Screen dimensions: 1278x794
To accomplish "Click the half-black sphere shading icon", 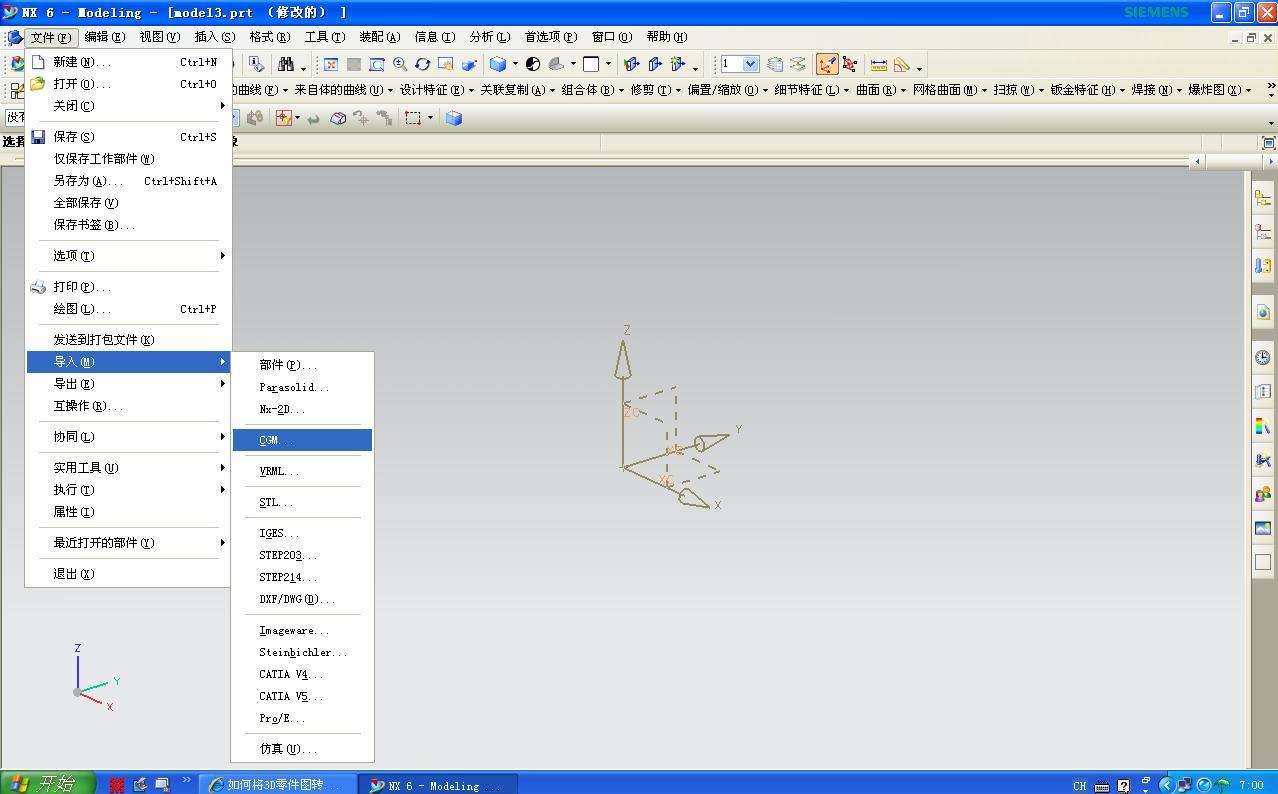I will point(532,64).
